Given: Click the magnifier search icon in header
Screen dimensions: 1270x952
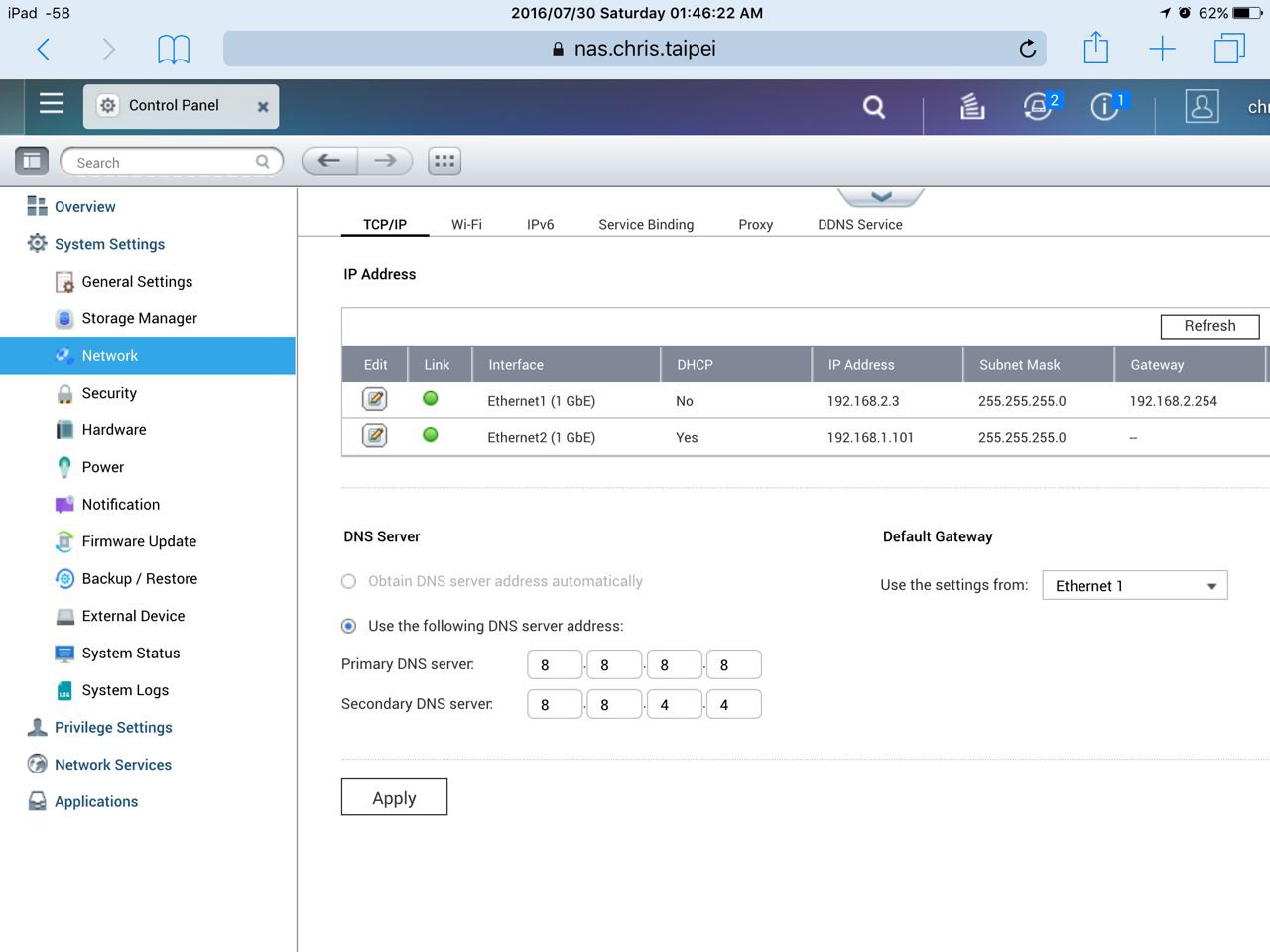Looking at the screenshot, I should pos(873,107).
